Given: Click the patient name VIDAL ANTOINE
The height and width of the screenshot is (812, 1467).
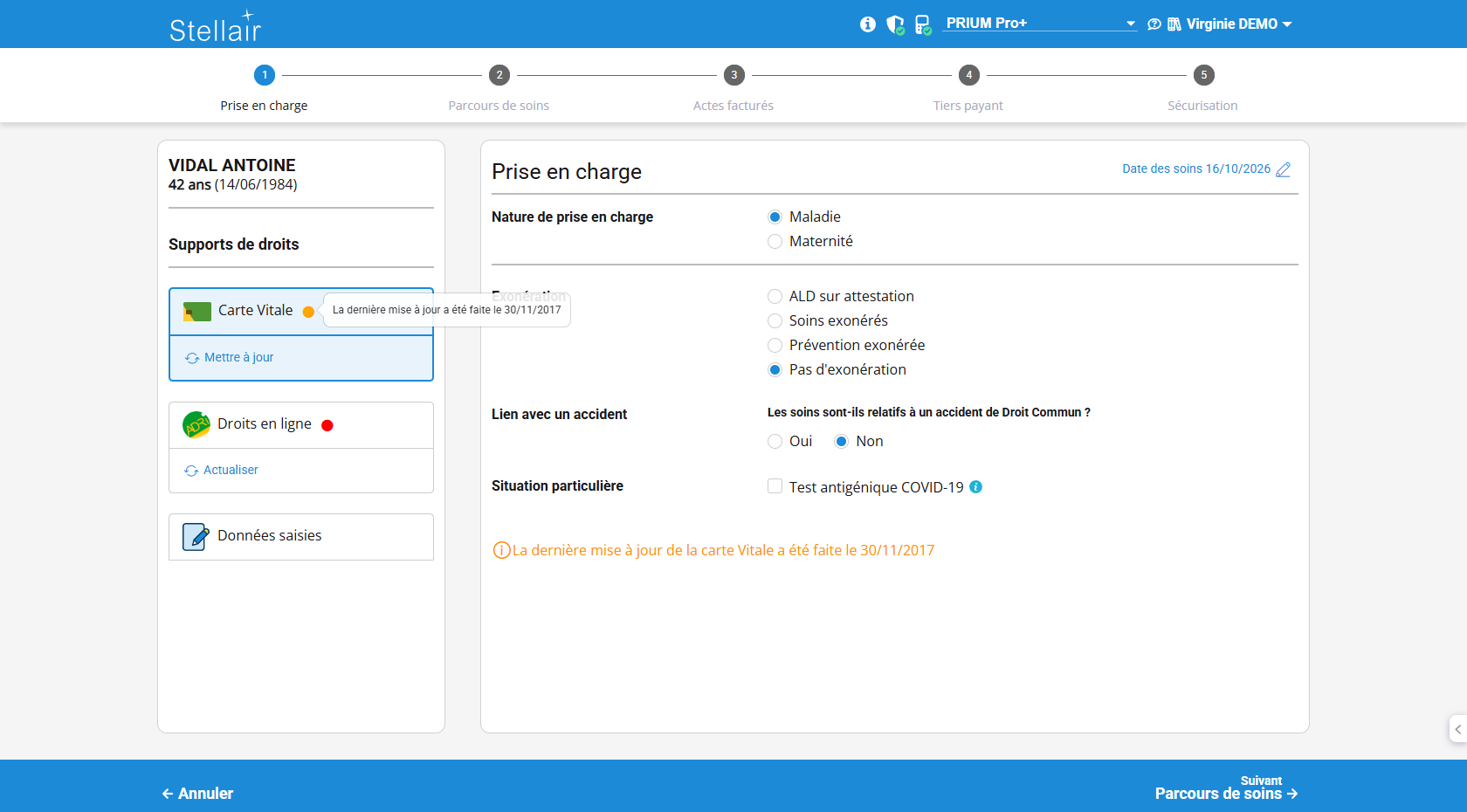Looking at the screenshot, I should tap(232, 165).
